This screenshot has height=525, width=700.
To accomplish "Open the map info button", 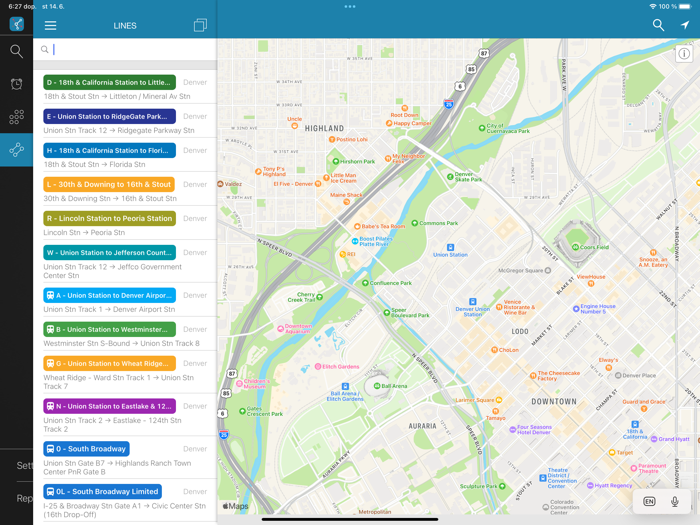I will [684, 54].
